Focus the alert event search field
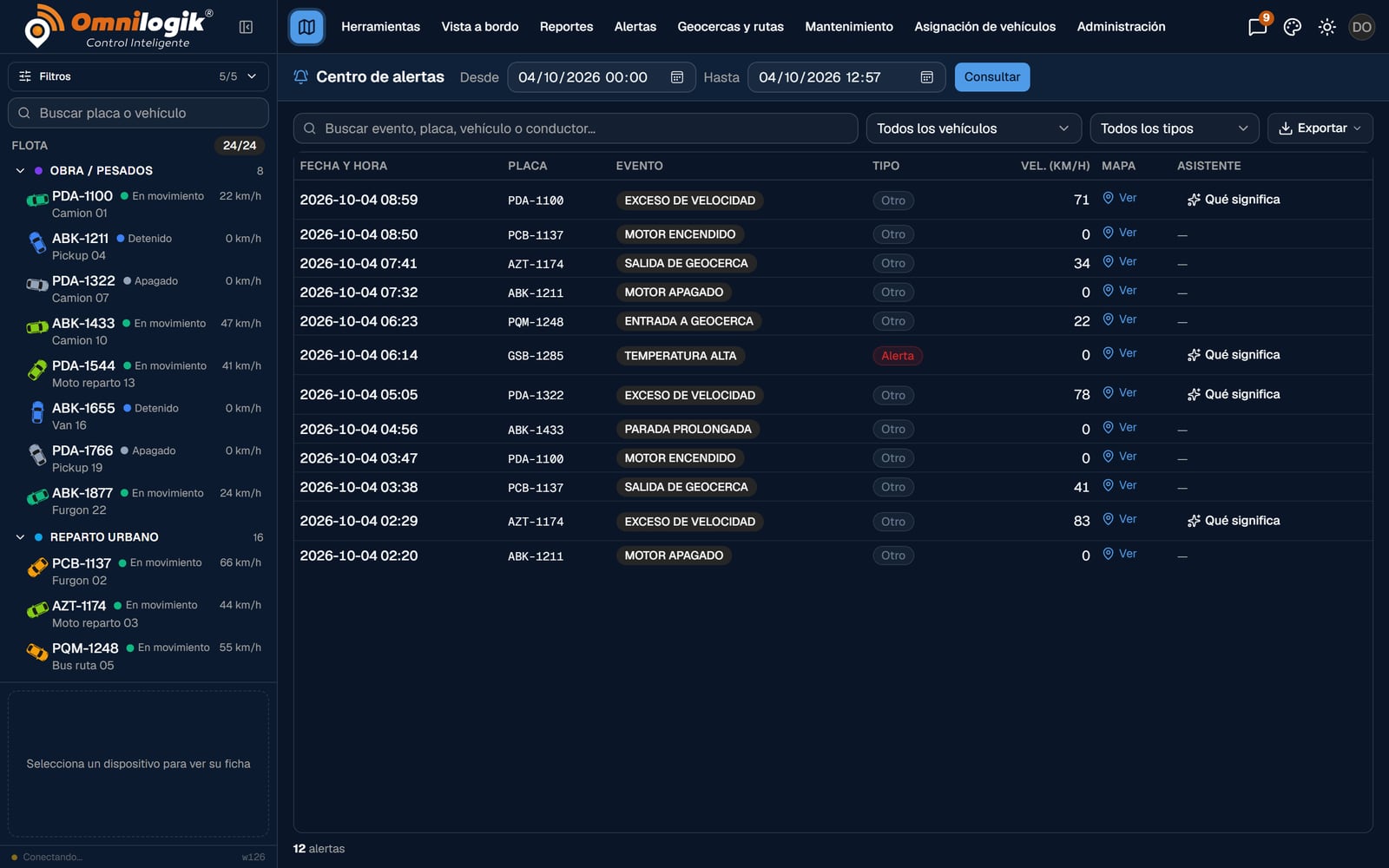 (x=576, y=128)
